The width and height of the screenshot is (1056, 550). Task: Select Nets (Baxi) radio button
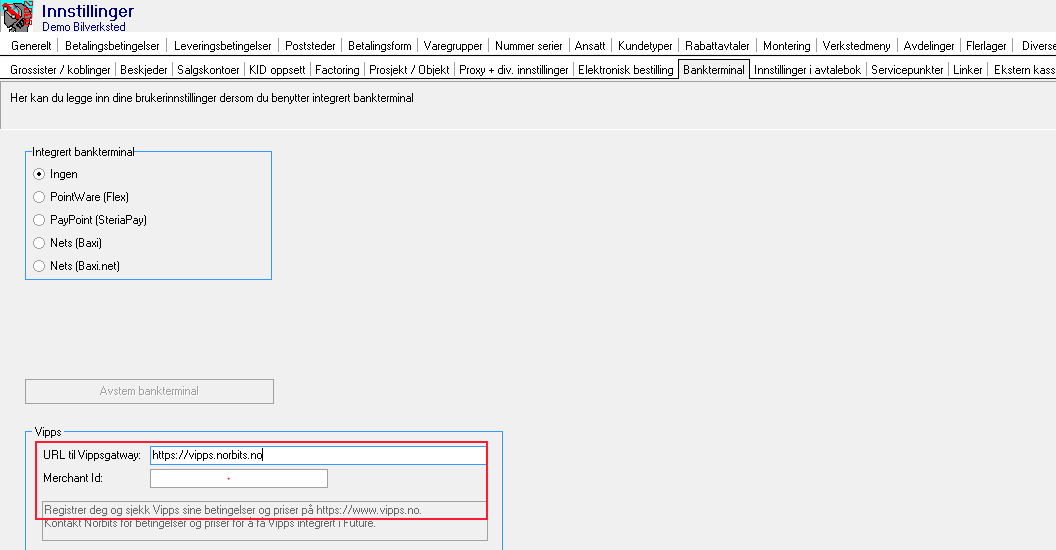[x=39, y=243]
